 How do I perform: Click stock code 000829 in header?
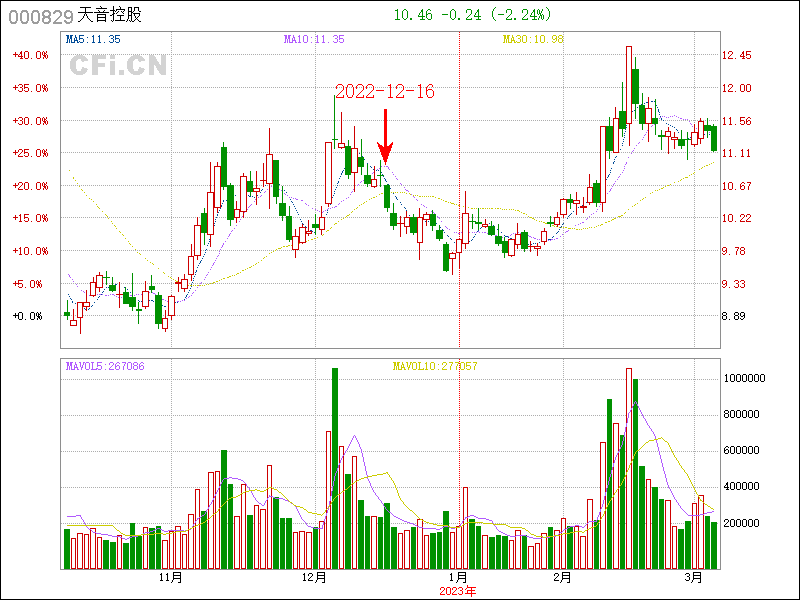tap(40, 17)
